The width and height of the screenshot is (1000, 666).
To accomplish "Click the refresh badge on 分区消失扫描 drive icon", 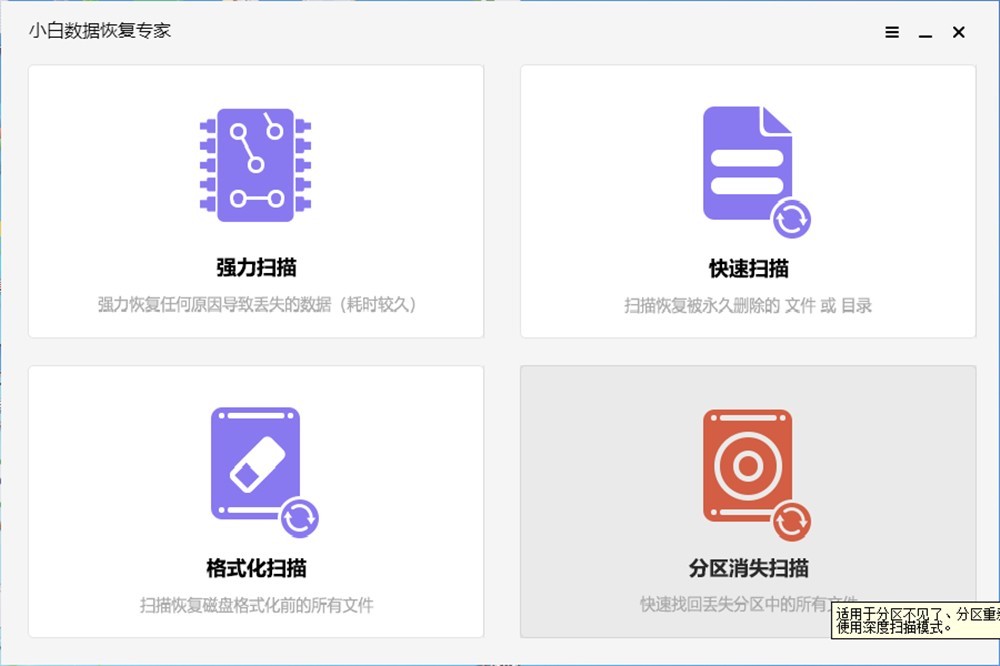I will tap(791, 521).
